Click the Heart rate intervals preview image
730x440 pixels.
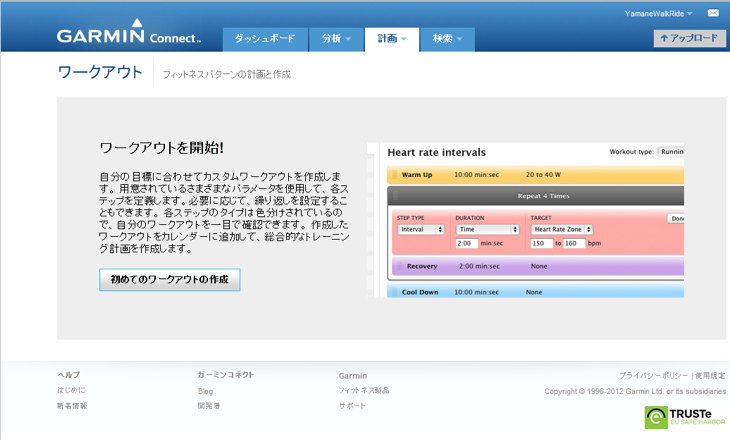pyautogui.click(x=525, y=220)
